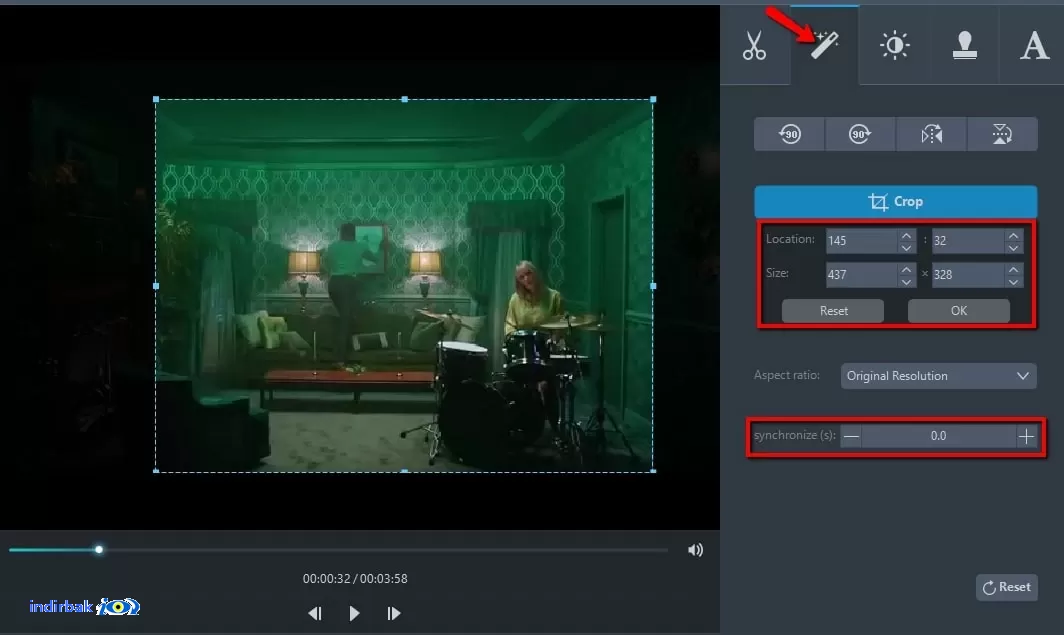The height and width of the screenshot is (635, 1064).
Task: Step to the previous frame
Action: point(315,613)
